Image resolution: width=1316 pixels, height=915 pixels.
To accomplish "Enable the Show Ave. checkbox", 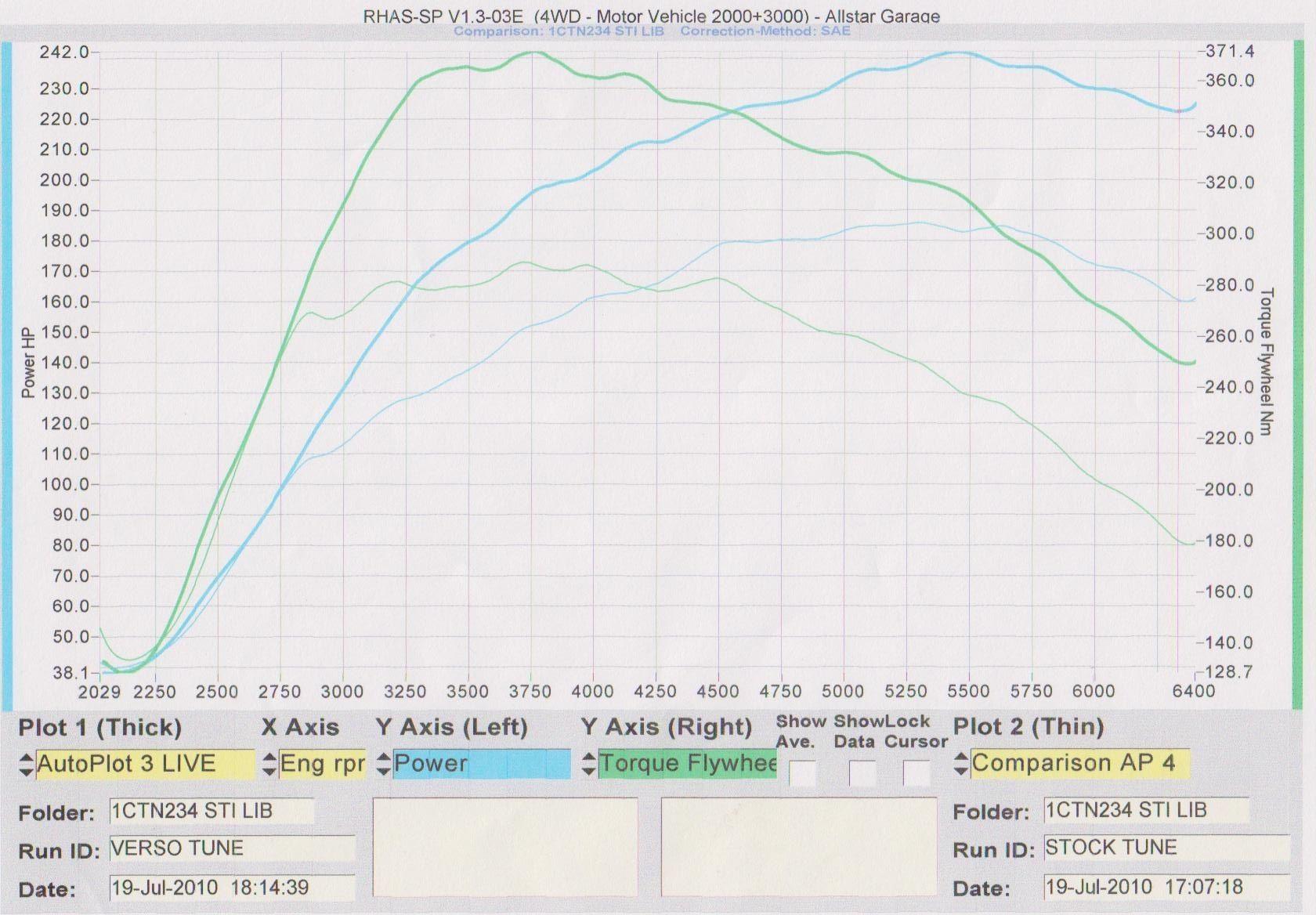I will (x=801, y=773).
